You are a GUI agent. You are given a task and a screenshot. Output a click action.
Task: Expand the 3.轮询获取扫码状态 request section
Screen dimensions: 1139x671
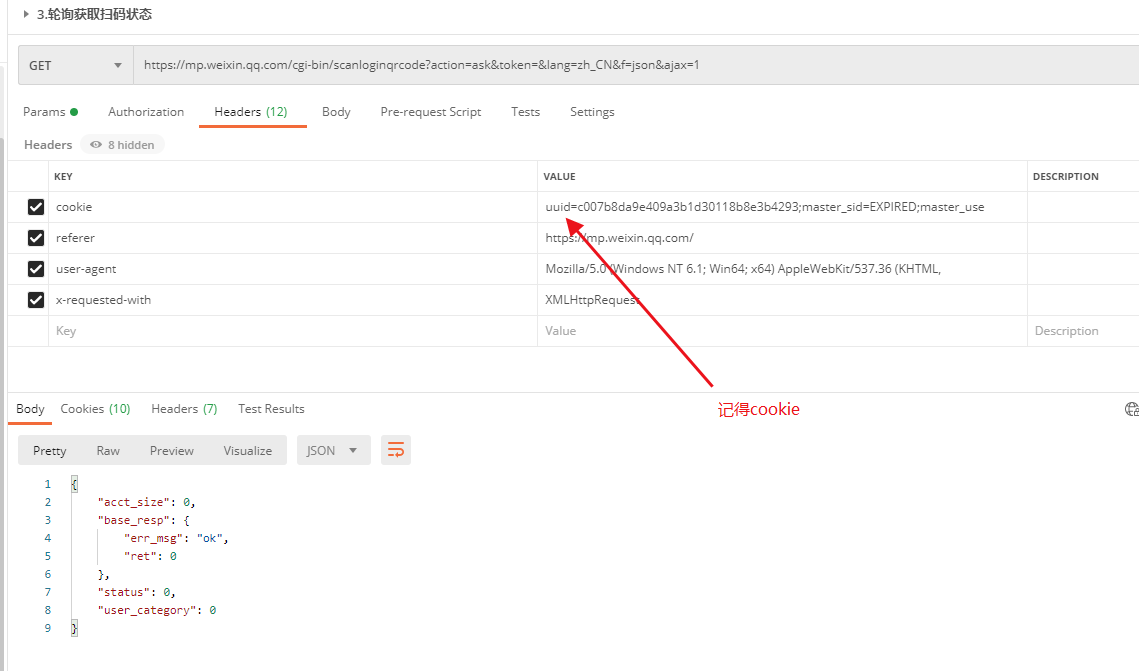click(26, 14)
